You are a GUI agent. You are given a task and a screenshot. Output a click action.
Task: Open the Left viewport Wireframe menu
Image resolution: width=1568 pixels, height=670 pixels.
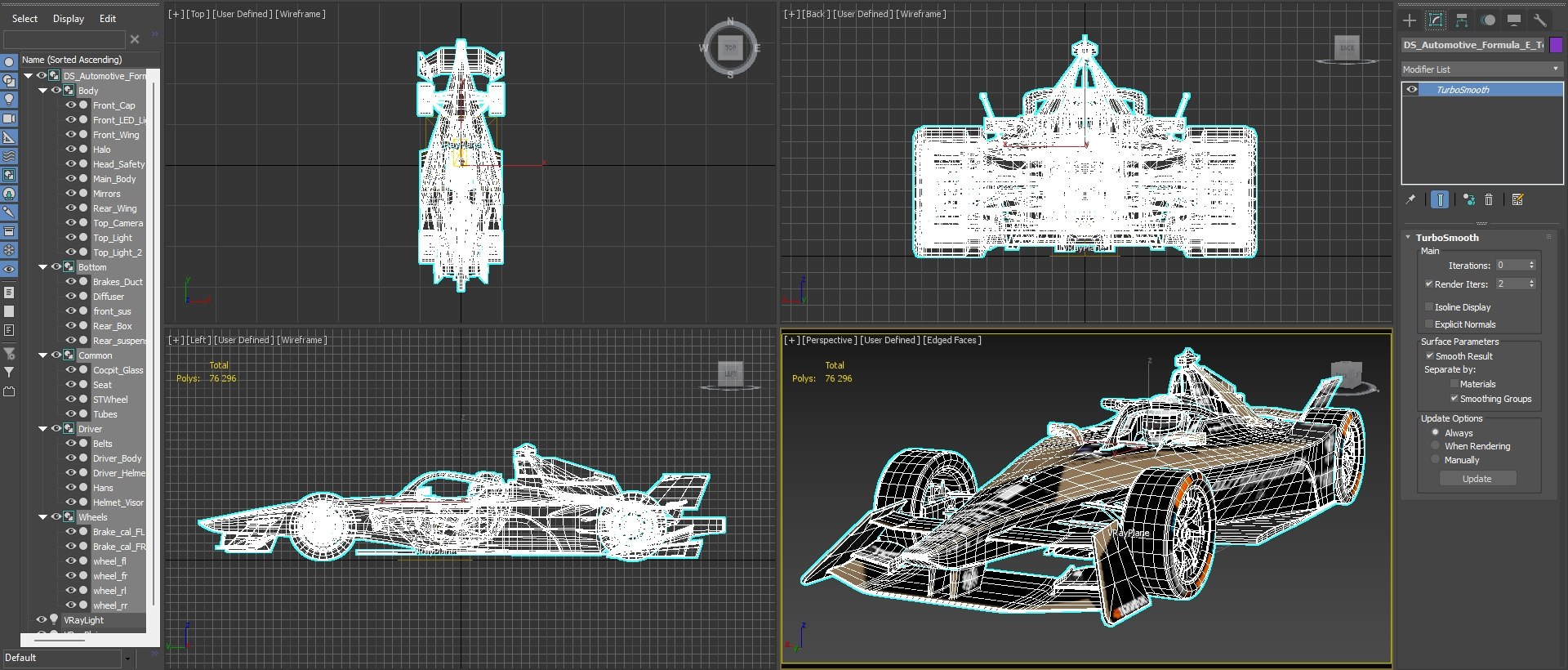click(301, 340)
